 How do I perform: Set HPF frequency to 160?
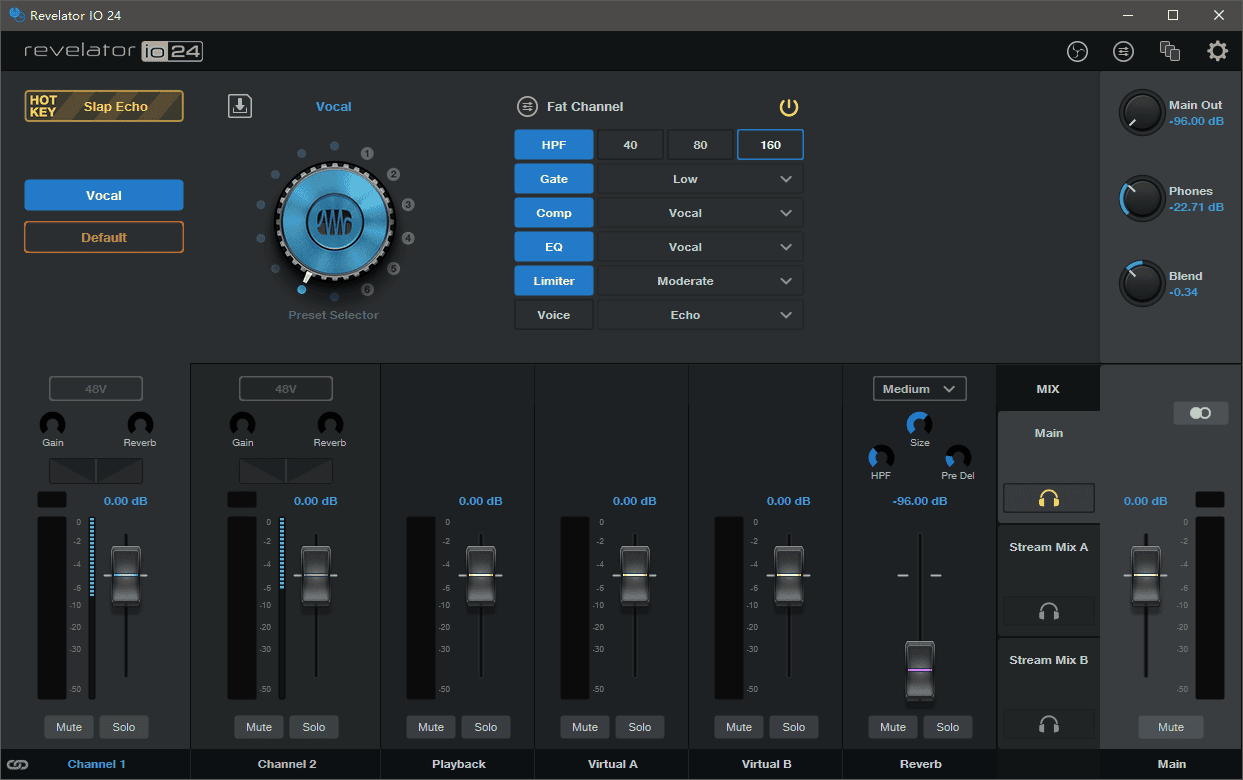(770, 145)
